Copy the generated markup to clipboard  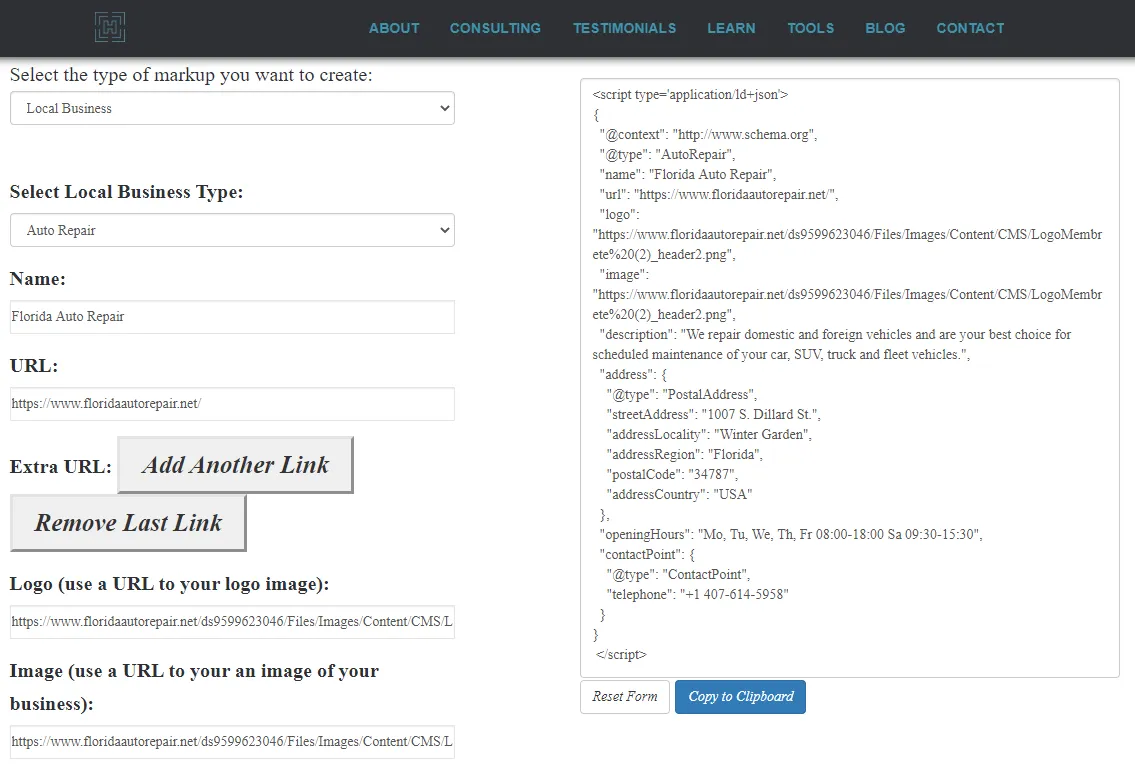tap(740, 697)
